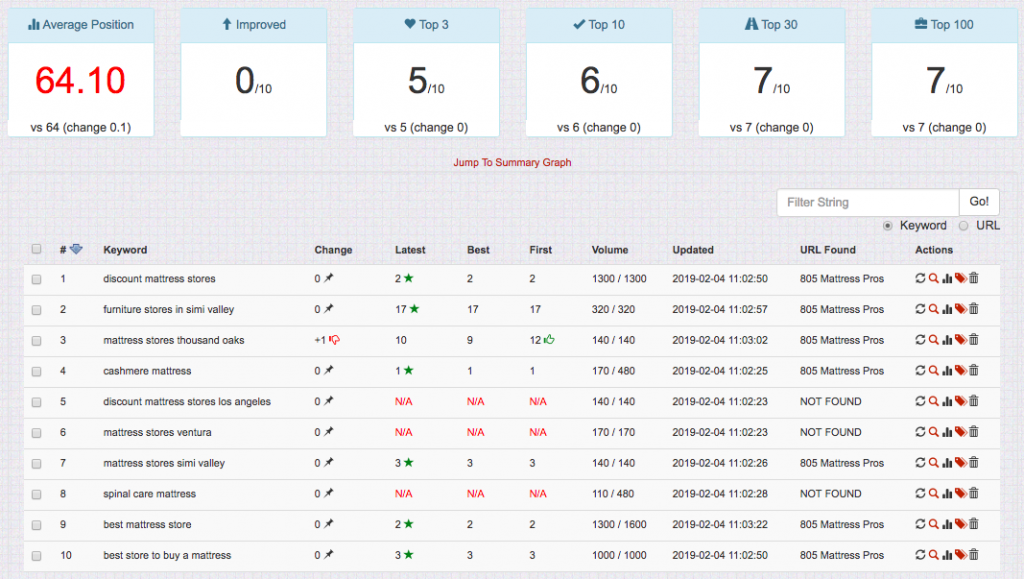Trash the furniture stores in simi valley keyword

974,309
